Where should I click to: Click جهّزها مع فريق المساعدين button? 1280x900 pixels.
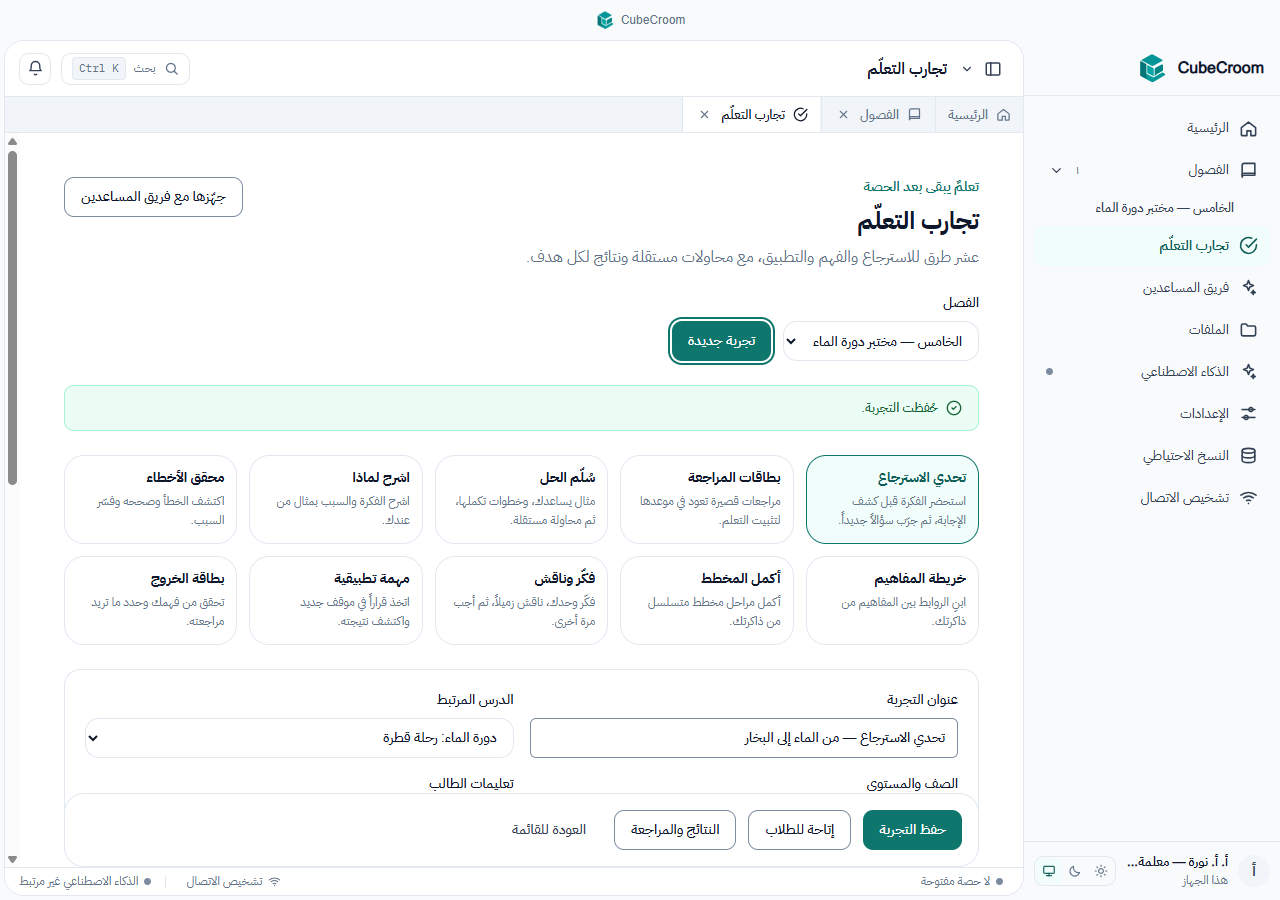coord(154,197)
